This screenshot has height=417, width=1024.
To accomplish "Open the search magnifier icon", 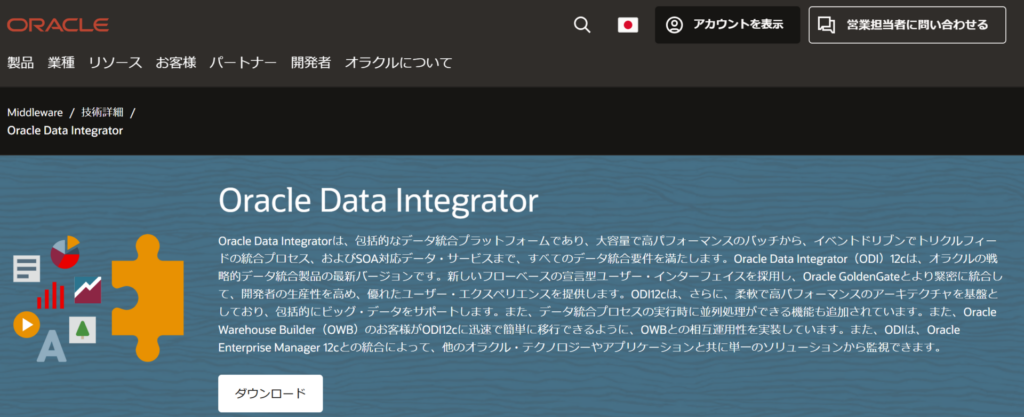I will tap(582, 25).
